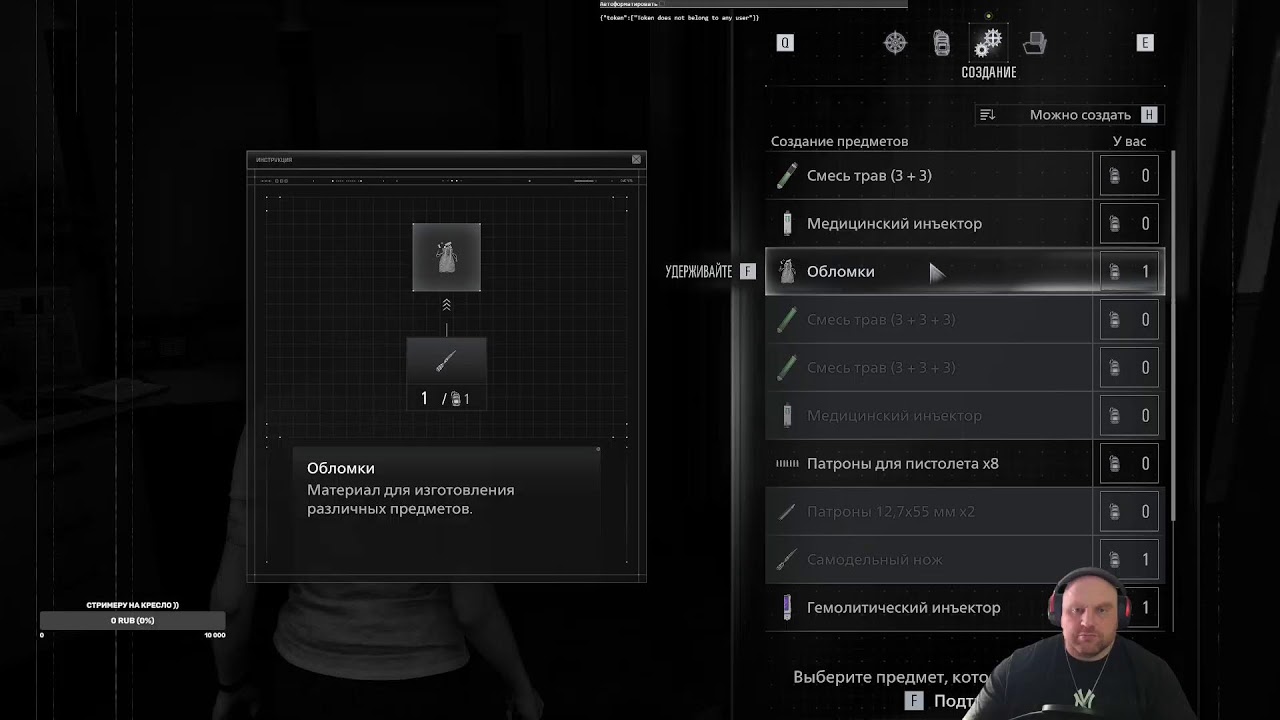Click the scrap bag icon in Обломки row
Image resolution: width=1280 pixels, height=720 pixels.
[787, 271]
